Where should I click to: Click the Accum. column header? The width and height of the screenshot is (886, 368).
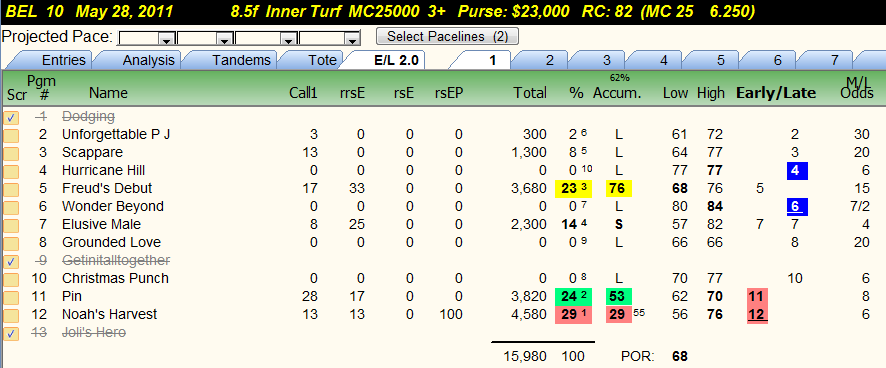(x=617, y=93)
